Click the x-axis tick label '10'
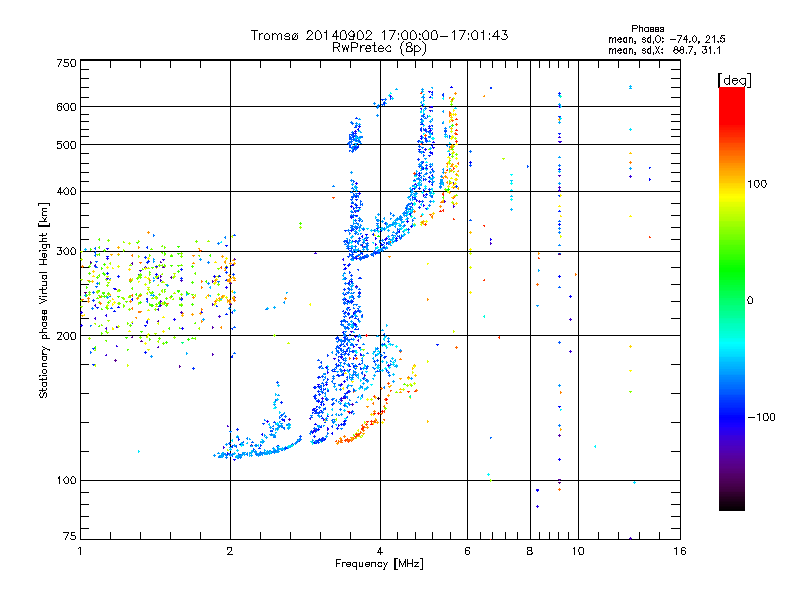This screenshot has height=600, width=800. click(x=578, y=551)
